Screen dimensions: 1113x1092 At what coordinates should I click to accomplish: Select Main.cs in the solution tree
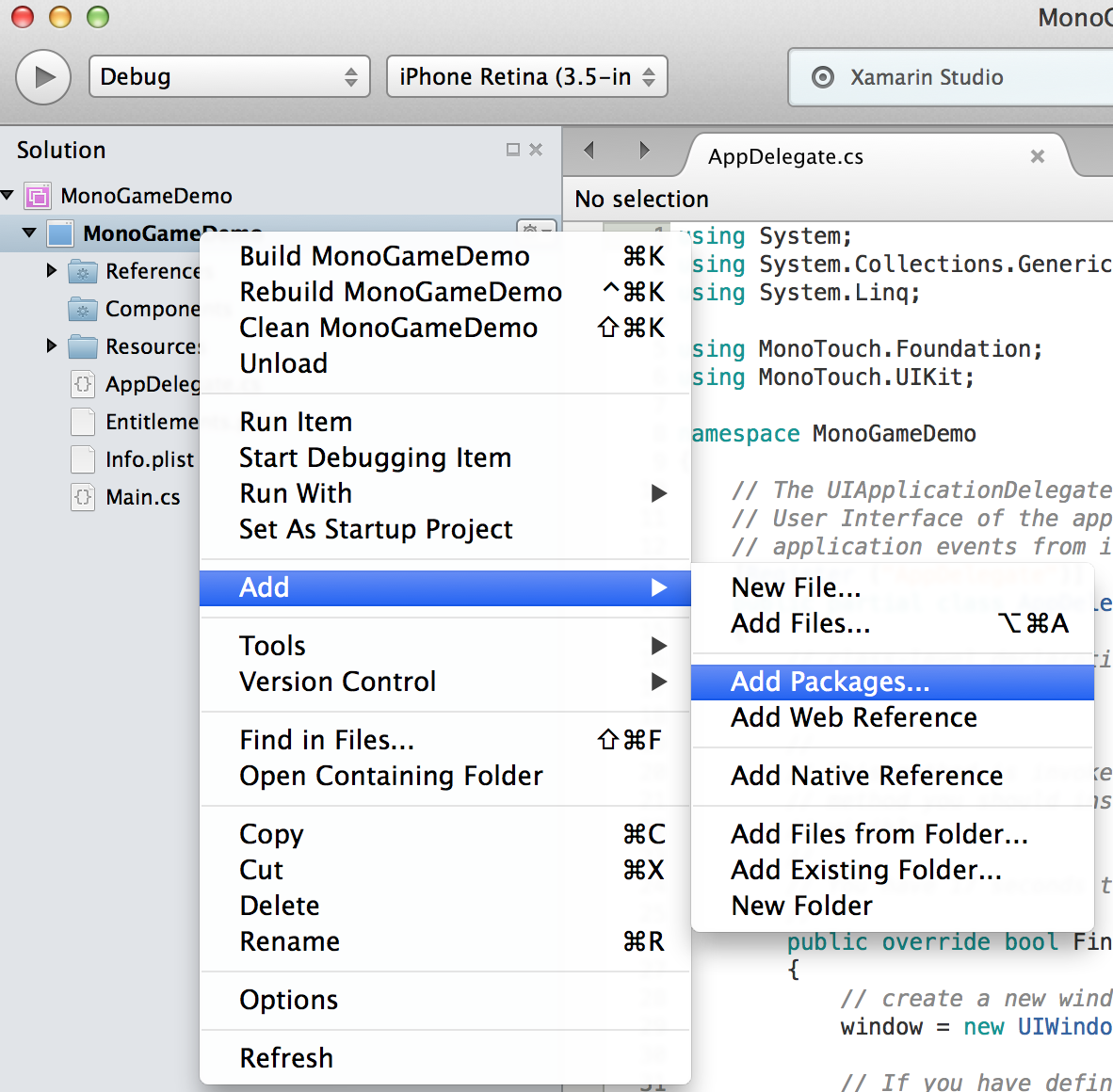143,497
